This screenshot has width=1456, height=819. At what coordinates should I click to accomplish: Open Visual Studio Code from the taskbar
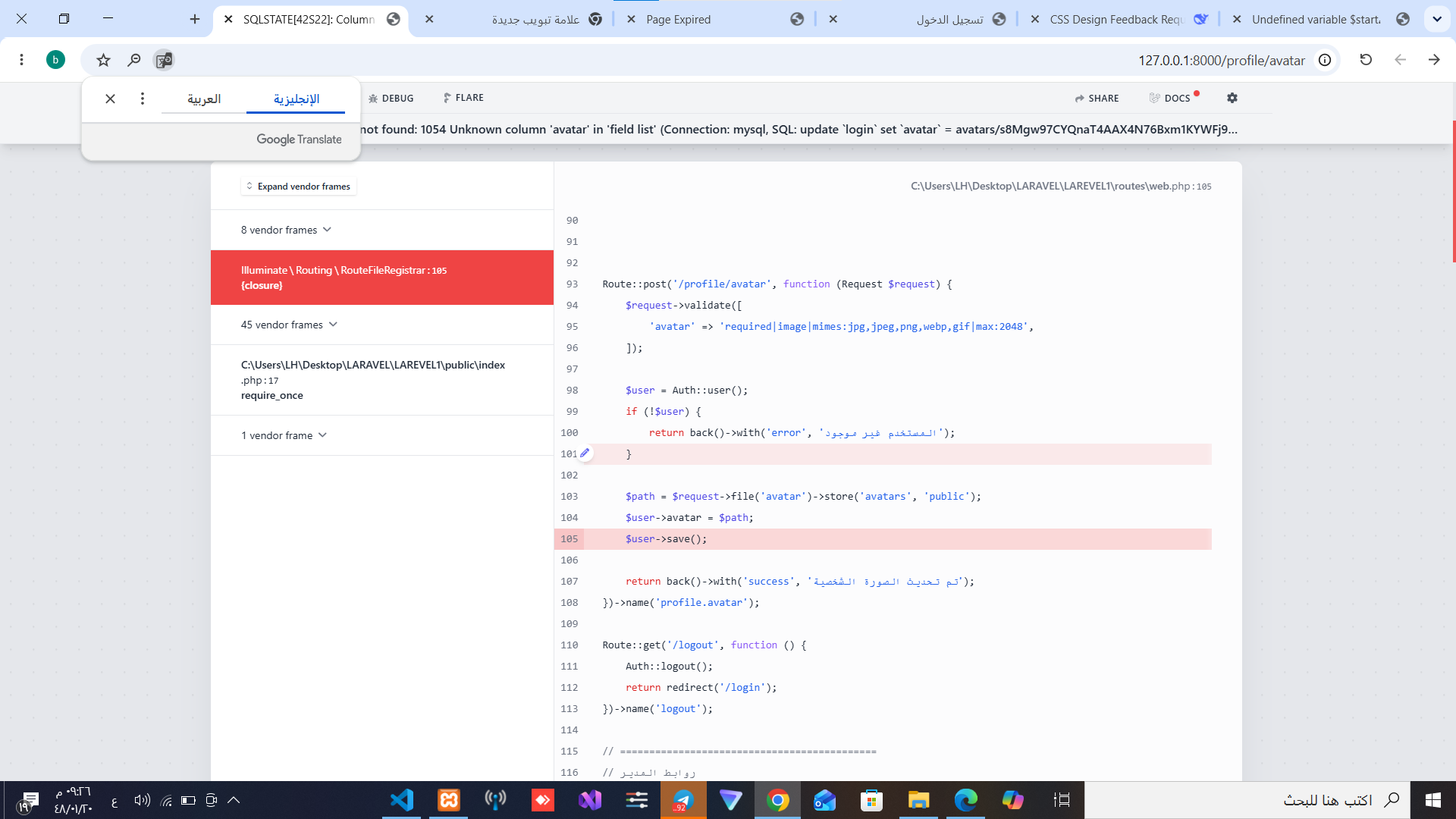click(401, 800)
